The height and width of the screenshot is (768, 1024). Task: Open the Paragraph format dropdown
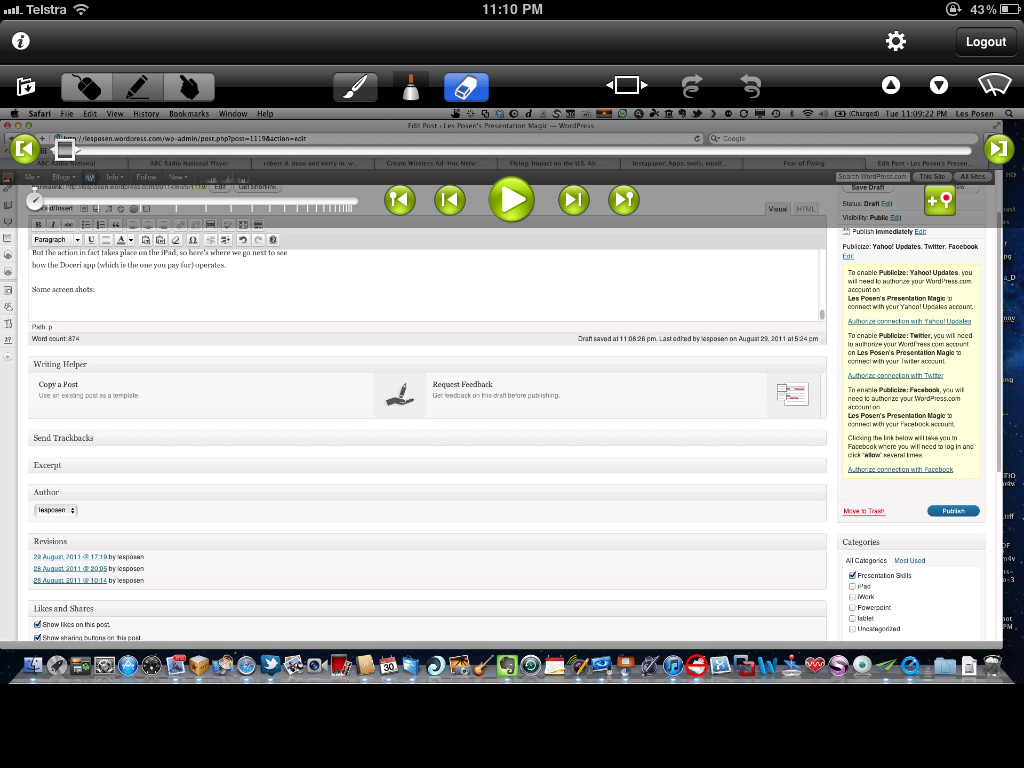pos(55,240)
